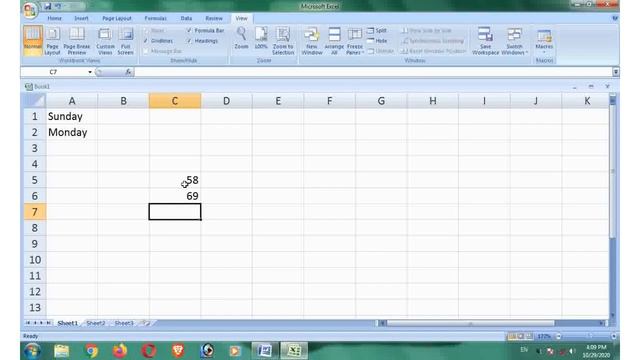The image size is (640, 360).
Task: Click the horizontal scrollbar thumb
Action: (470, 323)
